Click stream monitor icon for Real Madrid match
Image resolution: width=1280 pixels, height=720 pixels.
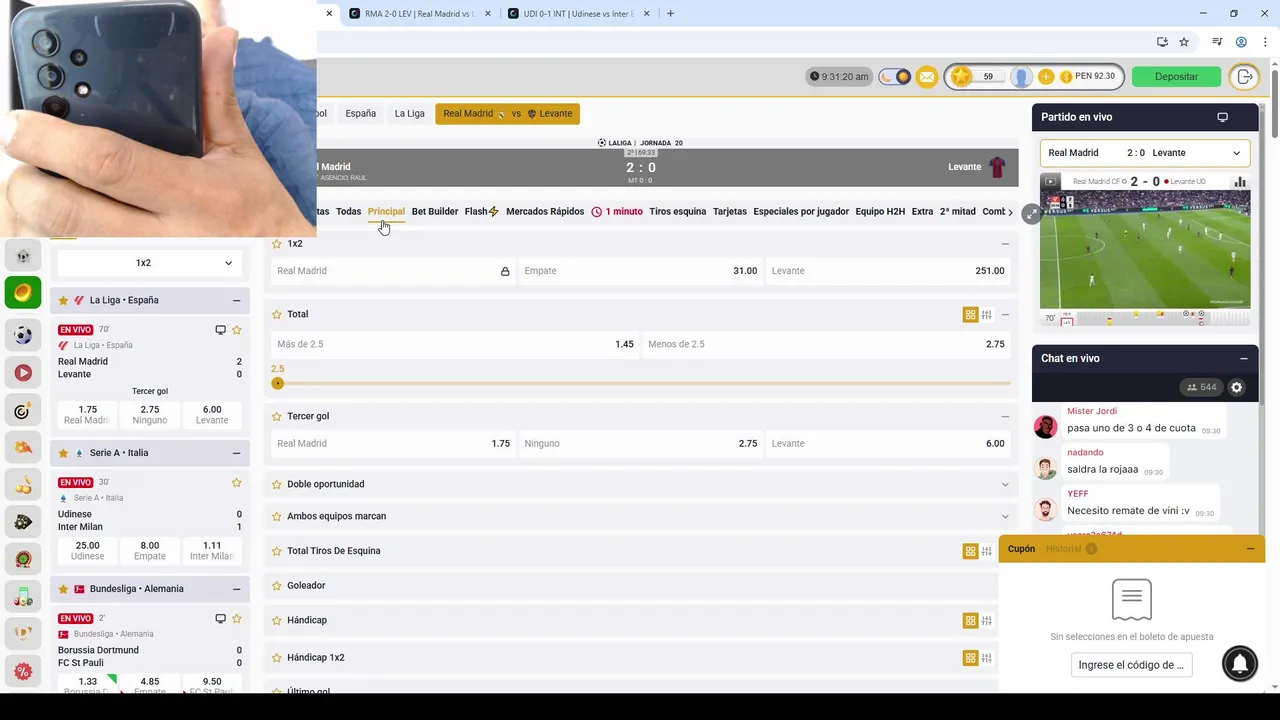coord(220,330)
